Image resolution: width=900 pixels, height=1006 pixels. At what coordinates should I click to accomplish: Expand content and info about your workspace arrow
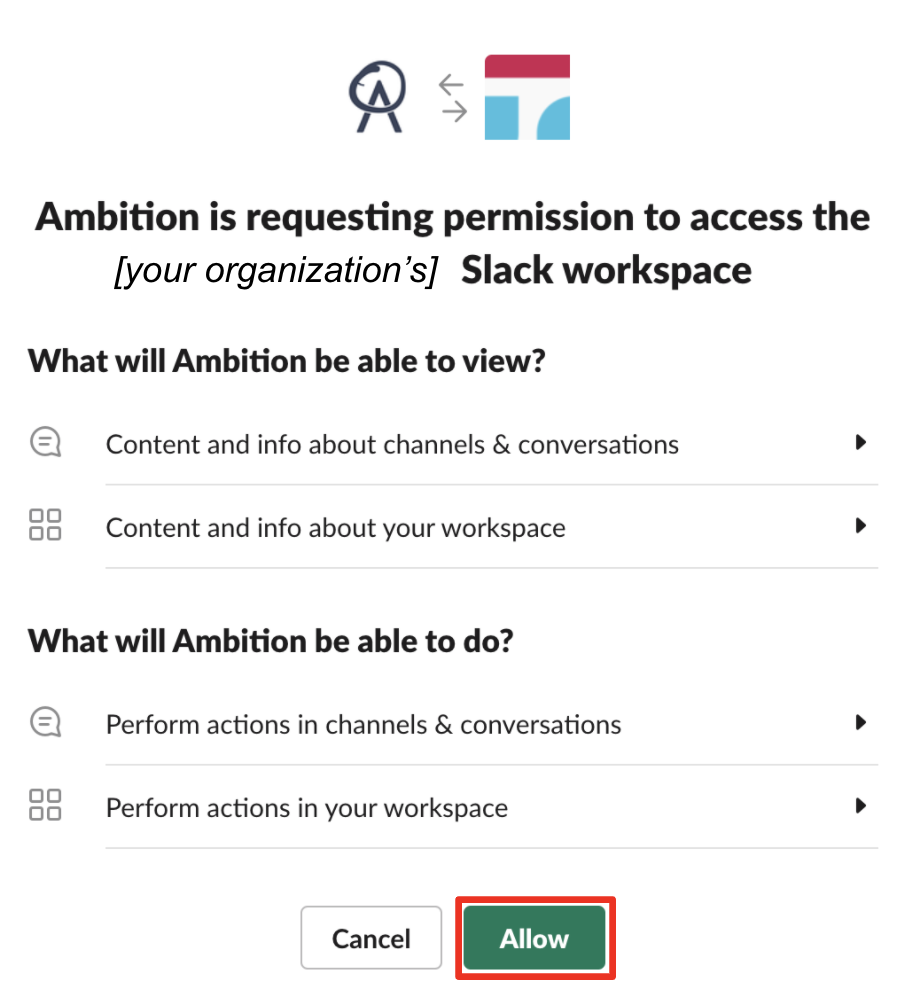pyautogui.click(x=860, y=526)
